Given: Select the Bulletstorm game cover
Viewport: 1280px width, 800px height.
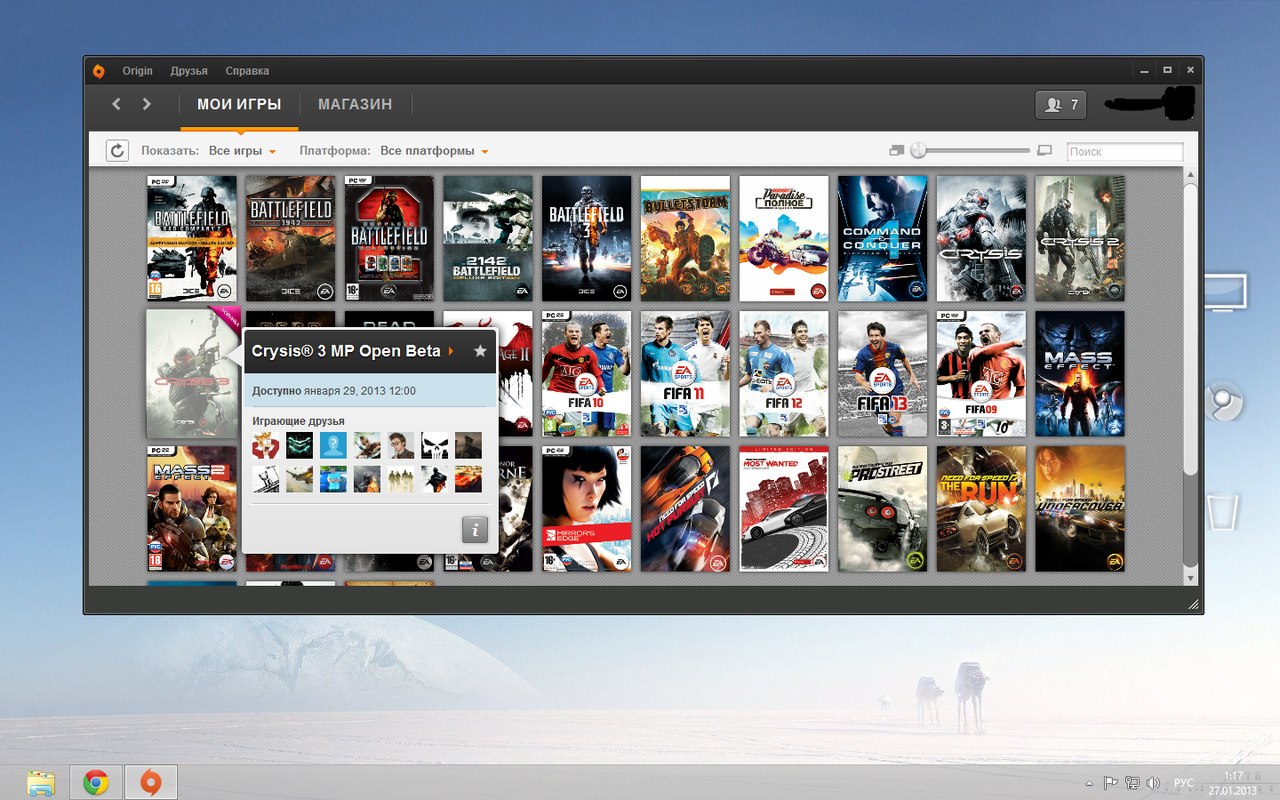Looking at the screenshot, I should (686, 239).
